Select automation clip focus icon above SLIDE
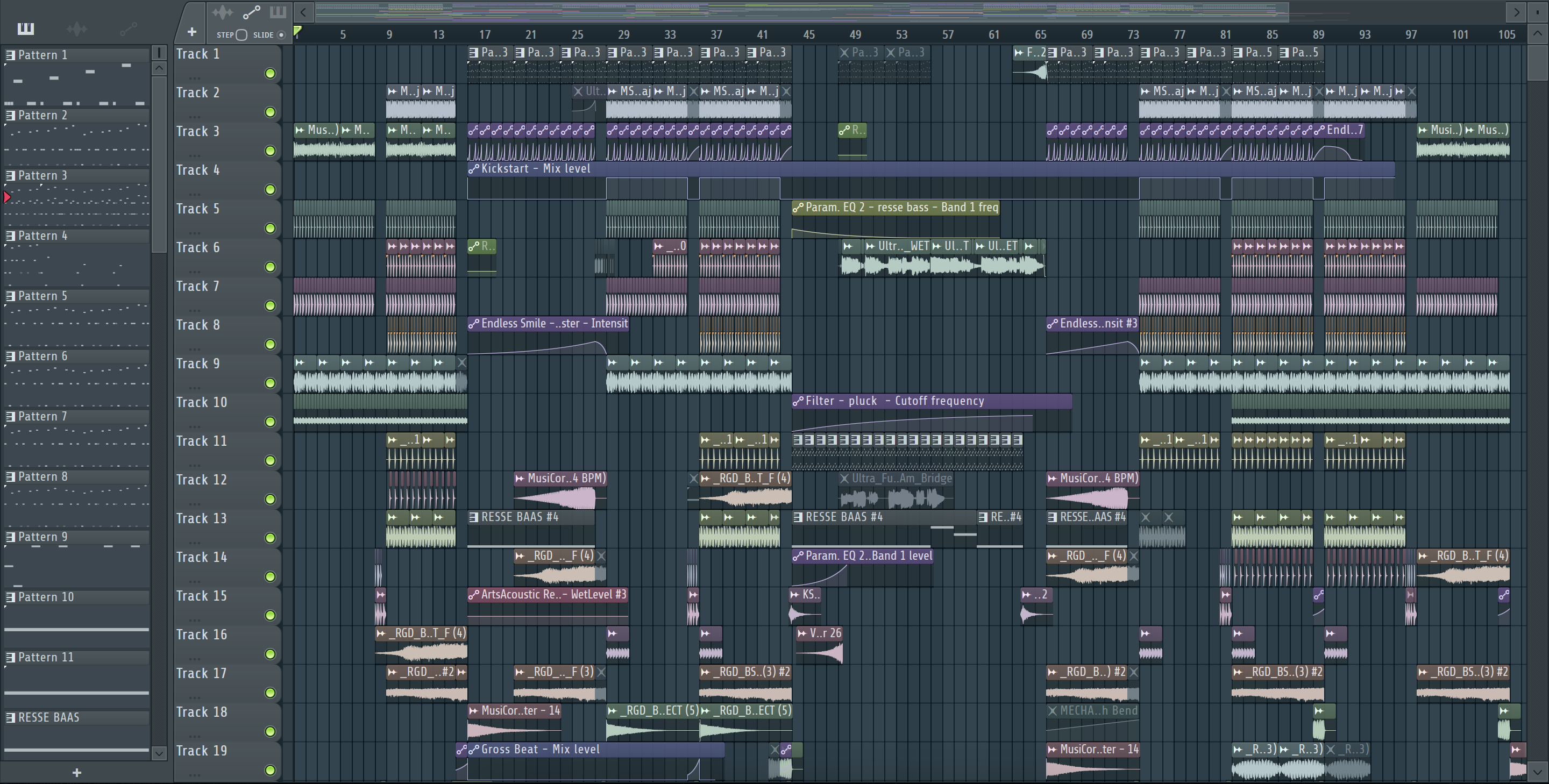This screenshot has width=1549, height=784. click(x=251, y=12)
